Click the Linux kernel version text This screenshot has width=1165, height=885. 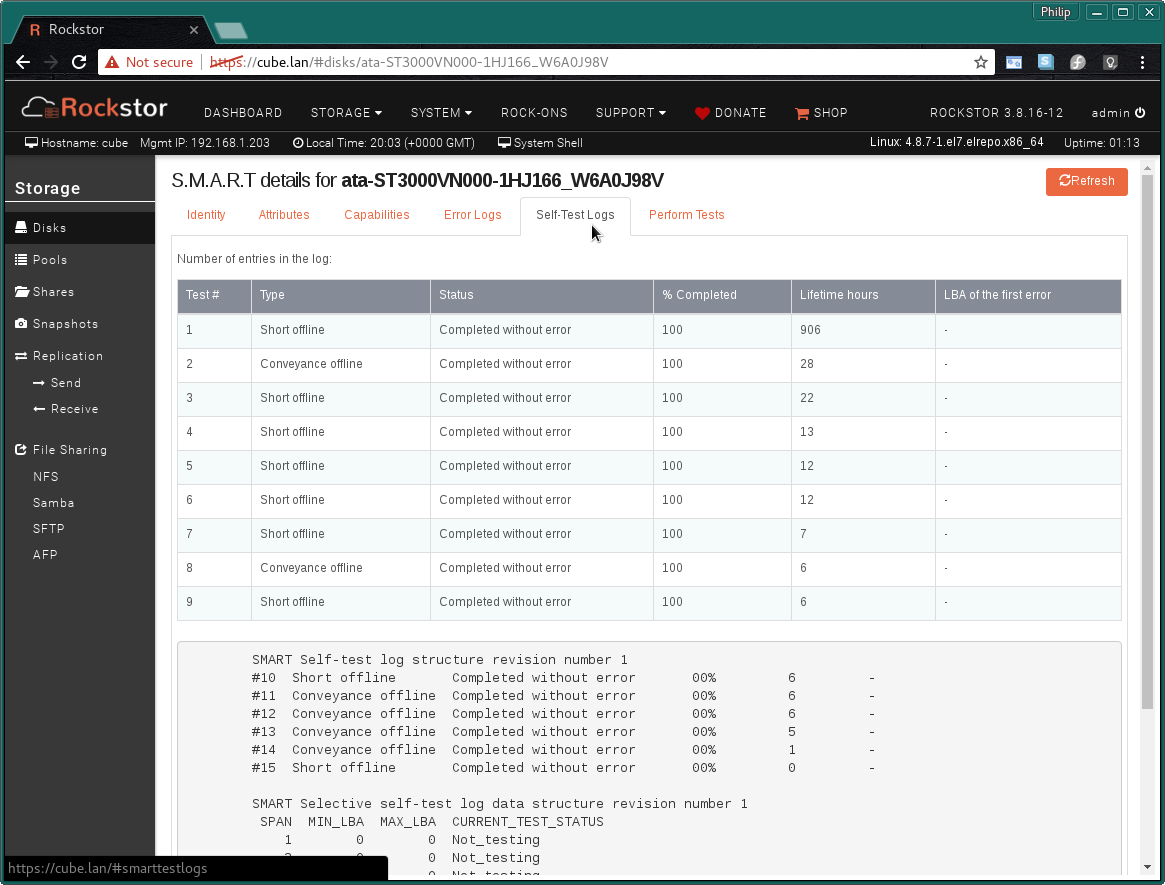tap(956, 142)
